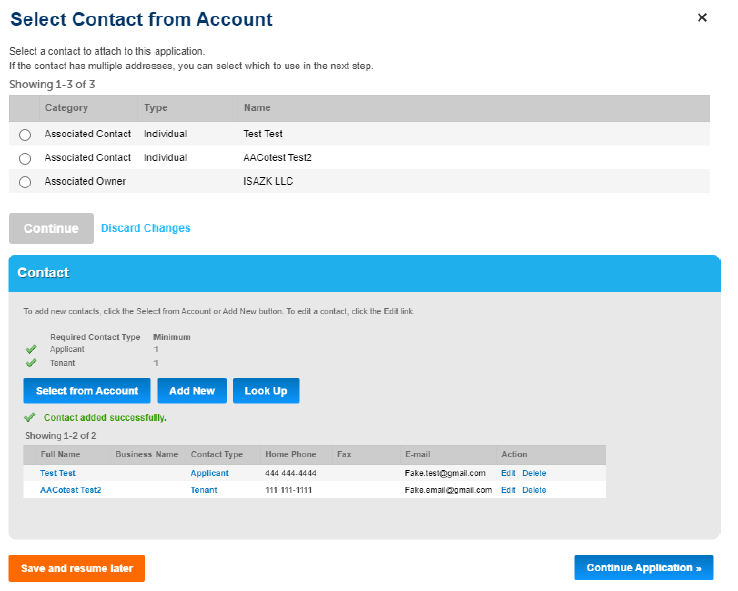Click the green checkmark beside Applicant requirement
This screenshot has width=738, height=591.
31,350
